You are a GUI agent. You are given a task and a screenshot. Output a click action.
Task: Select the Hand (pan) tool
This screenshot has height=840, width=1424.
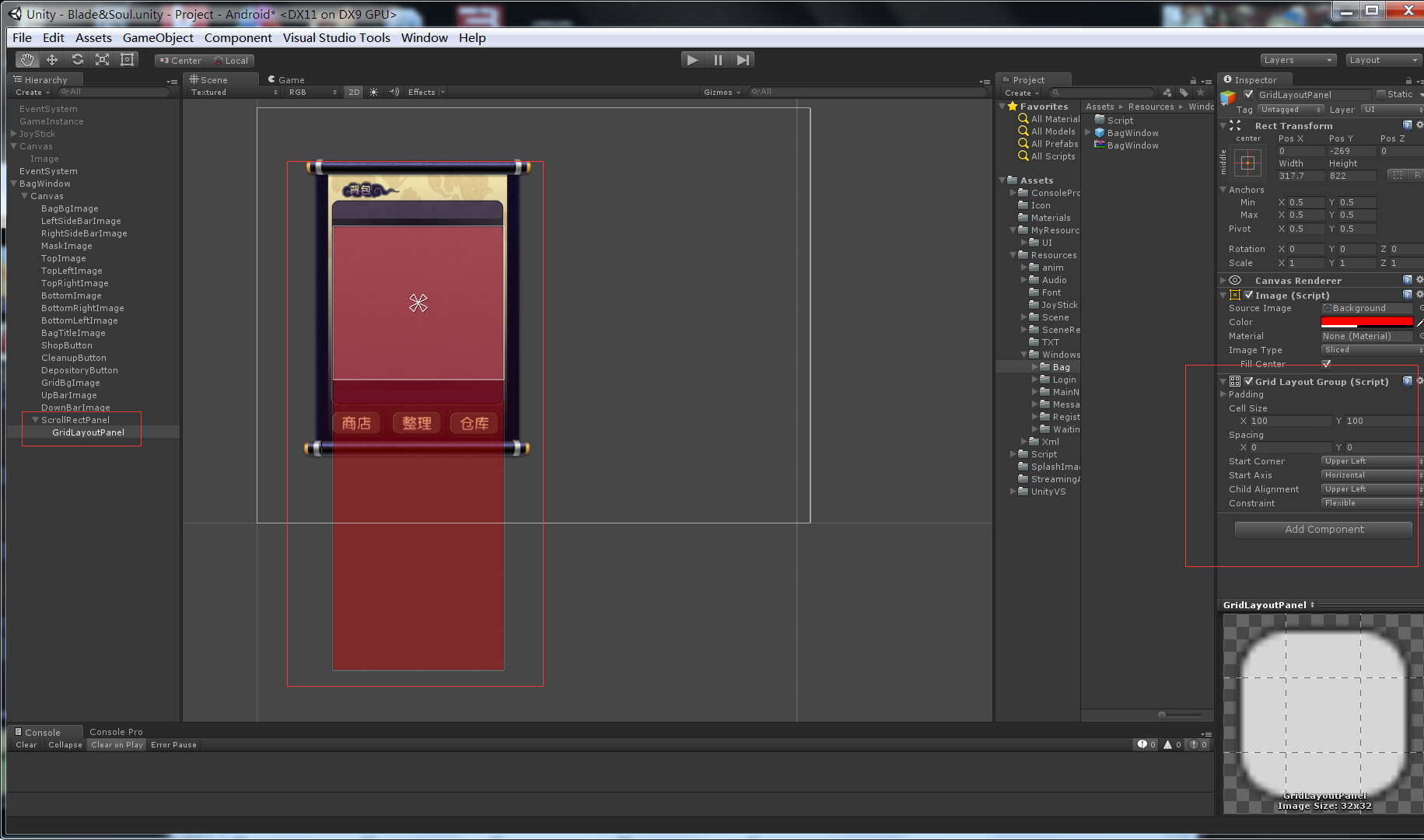[26, 59]
